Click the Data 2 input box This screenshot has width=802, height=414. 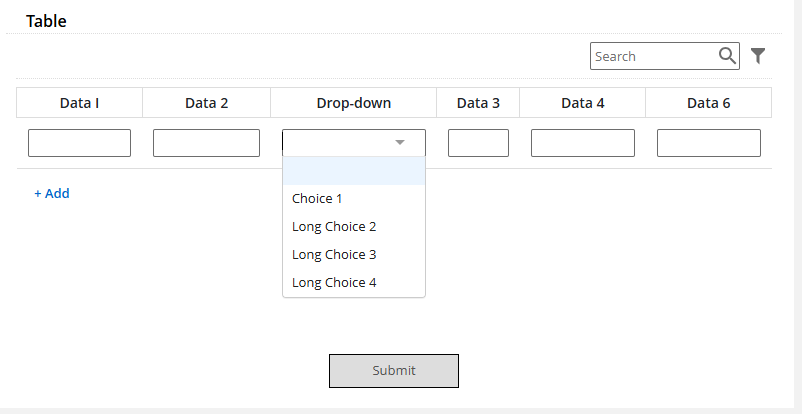click(x=206, y=143)
